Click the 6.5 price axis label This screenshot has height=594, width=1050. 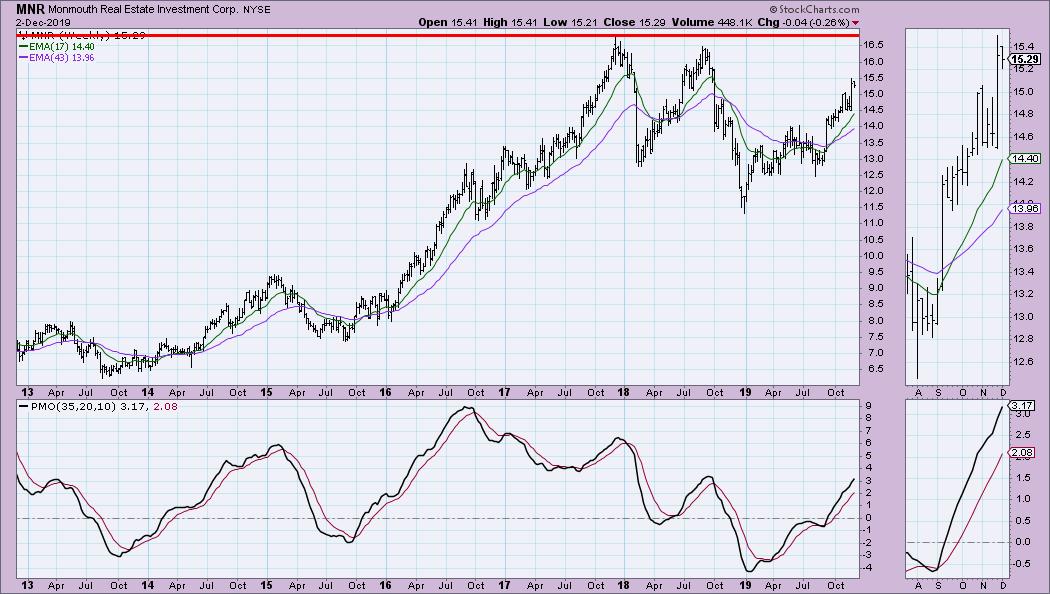coord(874,369)
